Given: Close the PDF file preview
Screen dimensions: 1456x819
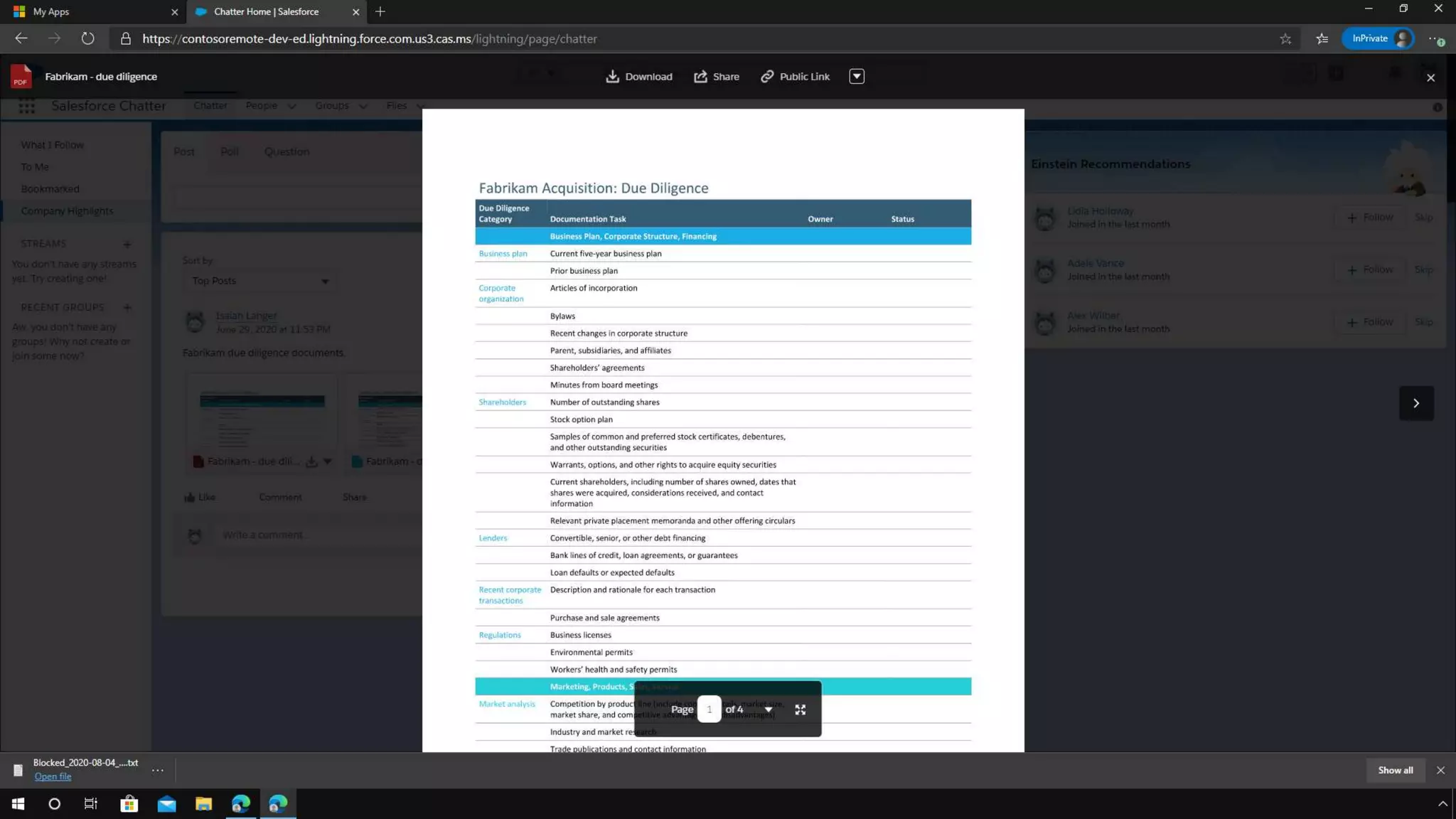Looking at the screenshot, I should pos(1430,77).
